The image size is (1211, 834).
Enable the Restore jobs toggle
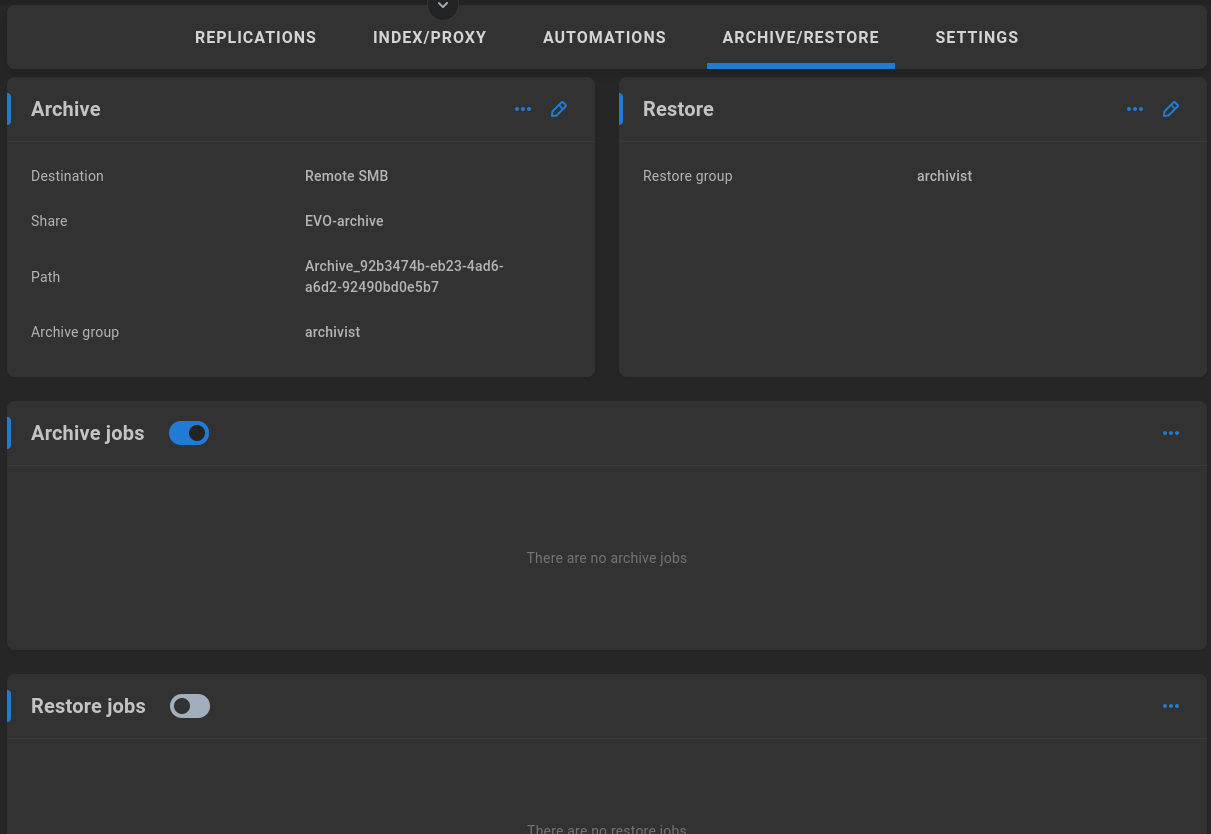[189, 706]
